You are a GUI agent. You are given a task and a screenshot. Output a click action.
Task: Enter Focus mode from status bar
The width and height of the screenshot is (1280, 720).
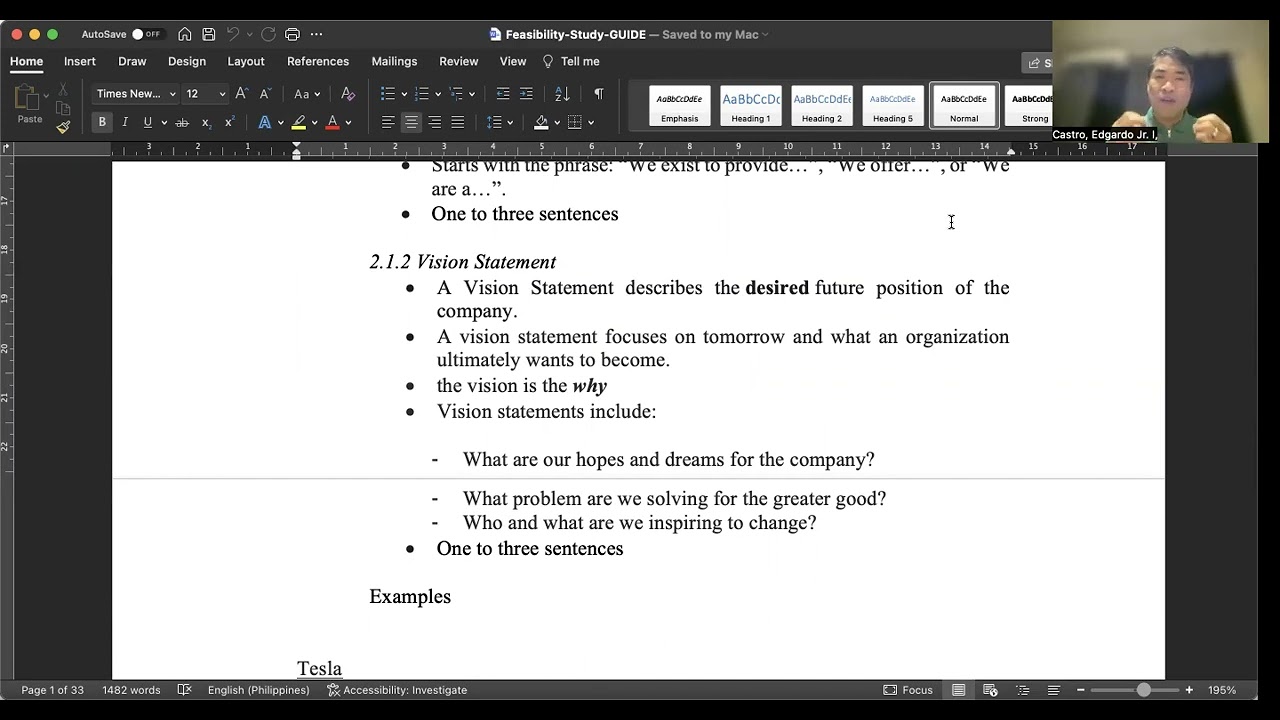[x=908, y=690]
